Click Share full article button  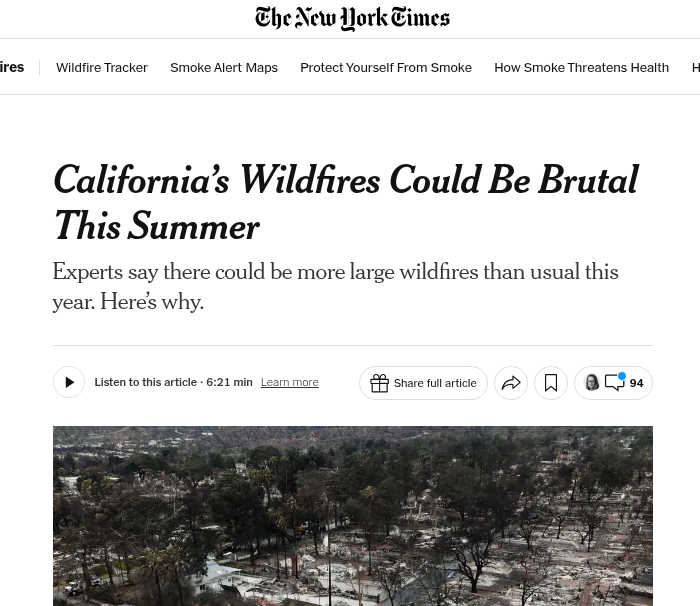[x=423, y=383]
